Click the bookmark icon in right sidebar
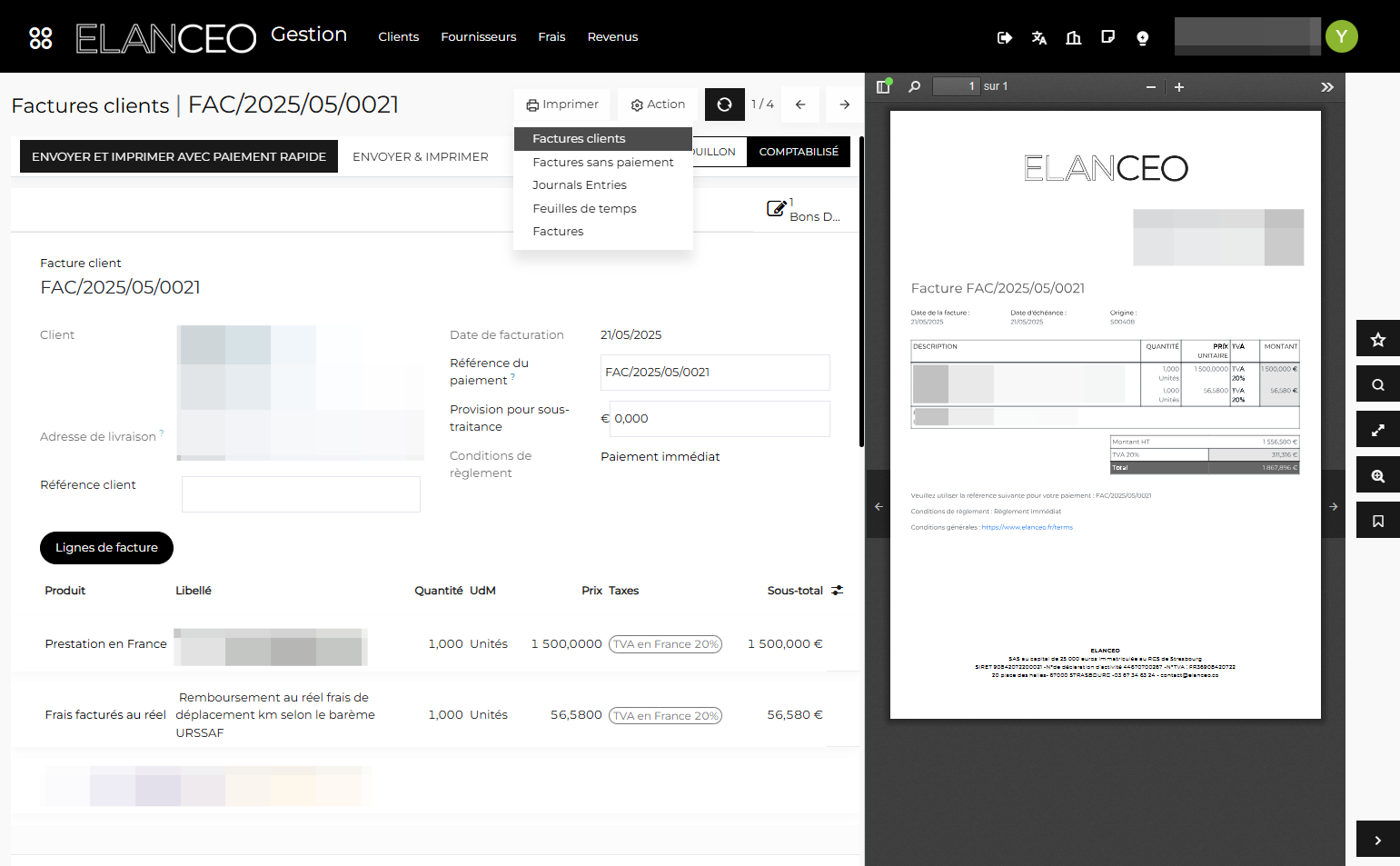The image size is (1400, 866). 1378,520
